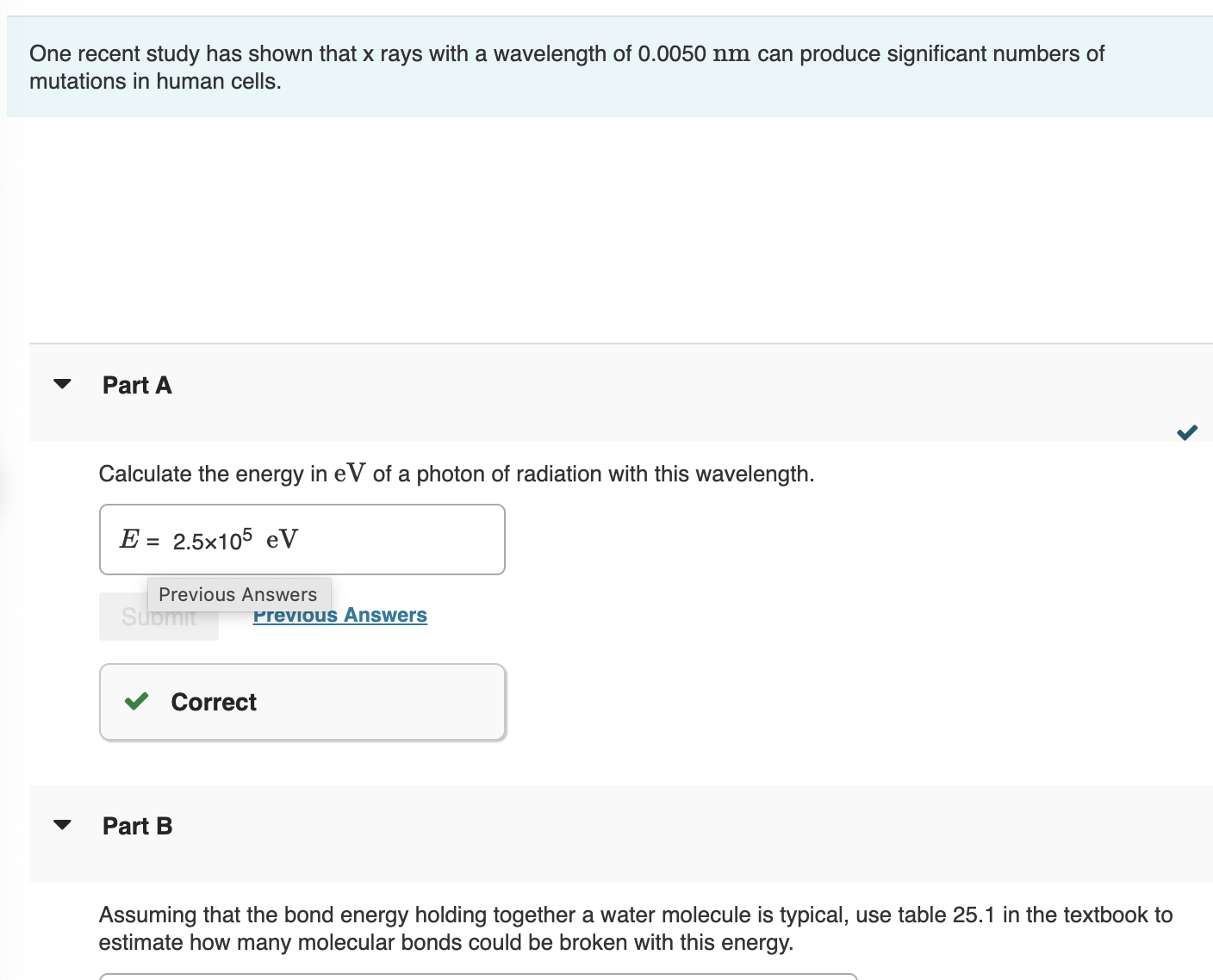The width and height of the screenshot is (1213, 980).
Task: Focus the Part B answer box at bottom
Action: point(478,976)
